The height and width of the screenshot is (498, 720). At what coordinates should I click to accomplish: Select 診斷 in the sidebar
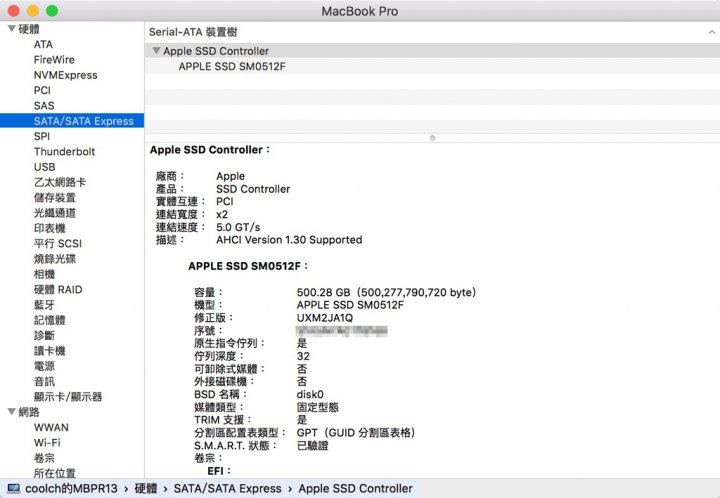(44, 336)
